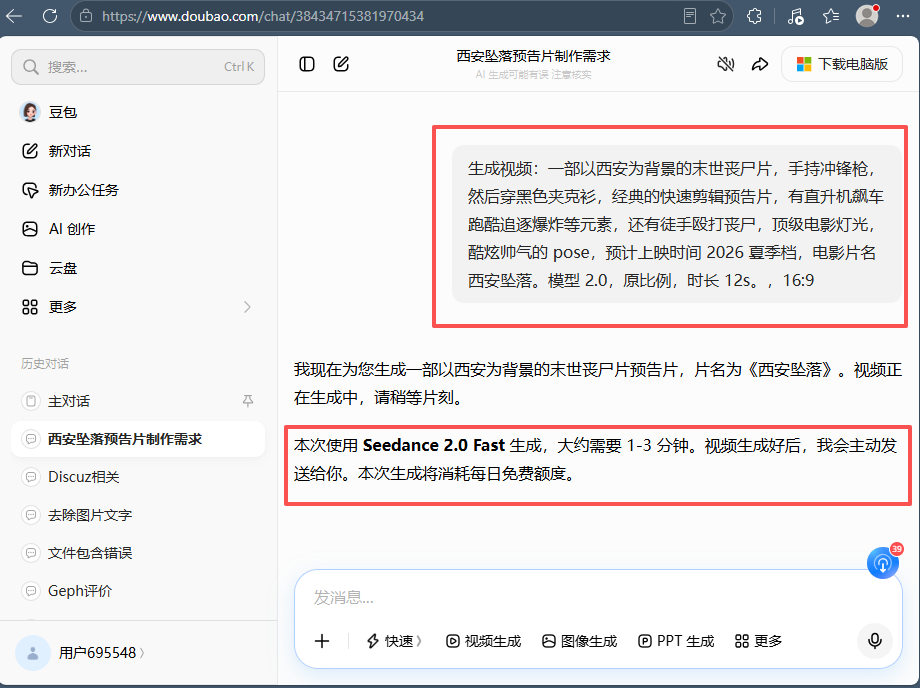This screenshot has width=920, height=688.
Task: Go back using the browser back arrow
Action: click(14, 16)
